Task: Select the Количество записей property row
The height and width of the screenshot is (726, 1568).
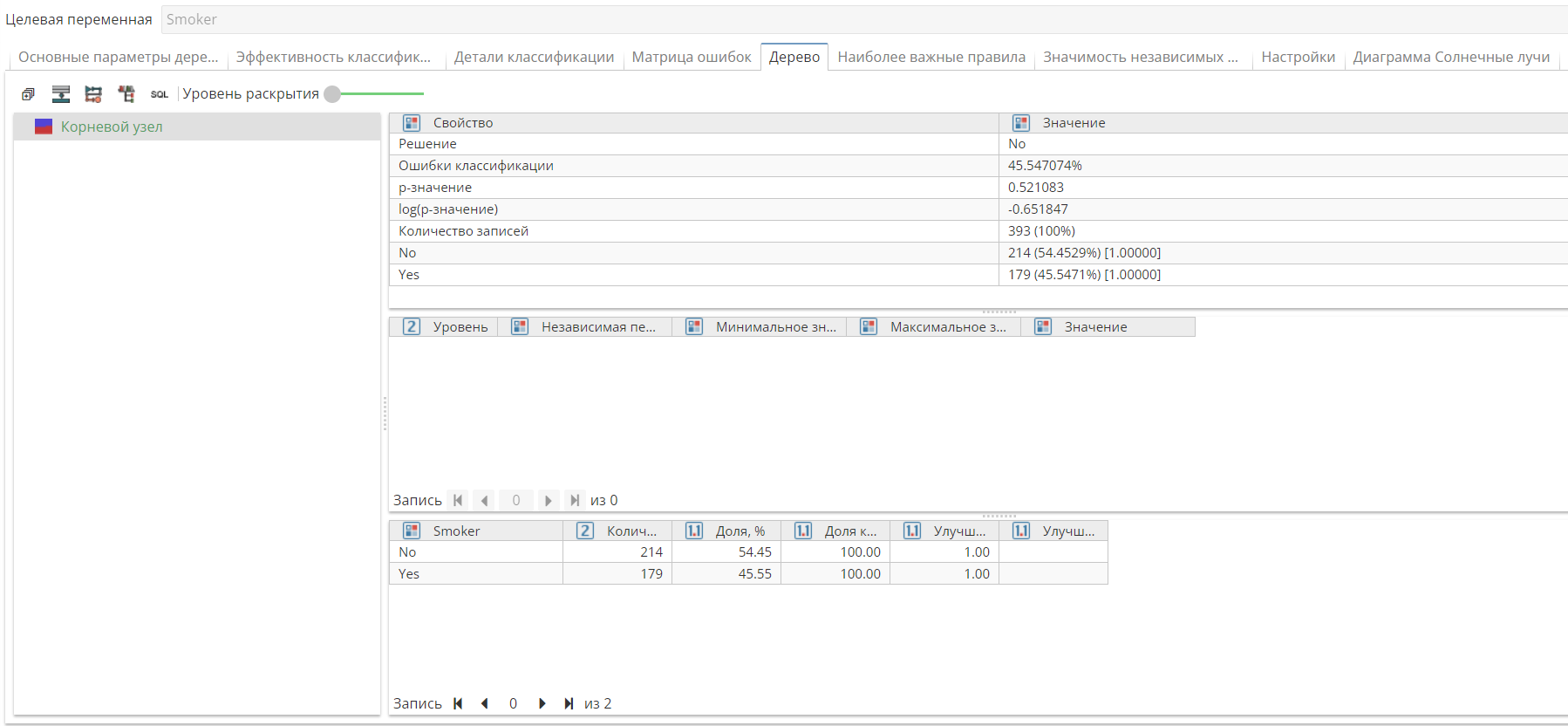Action: pos(978,231)
